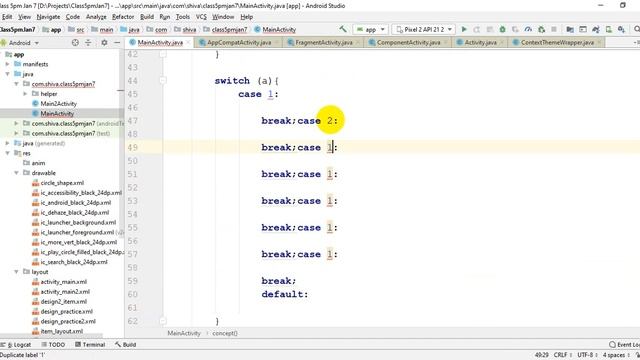Click the Apply Changes icon beside Run
Screen dimensions: 640x360
pyautogui.click(x=477, y=29)
